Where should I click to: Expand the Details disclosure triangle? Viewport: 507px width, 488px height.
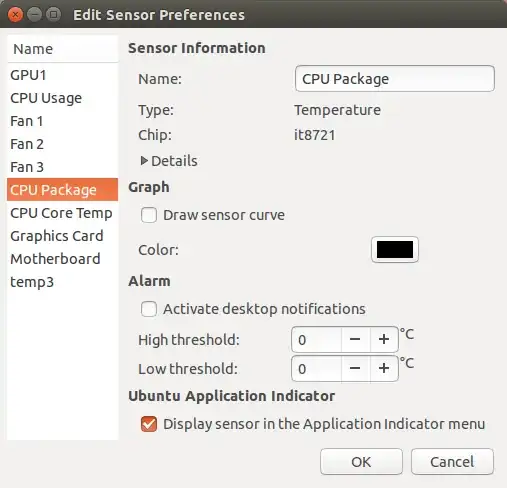[x=144, y=161]
